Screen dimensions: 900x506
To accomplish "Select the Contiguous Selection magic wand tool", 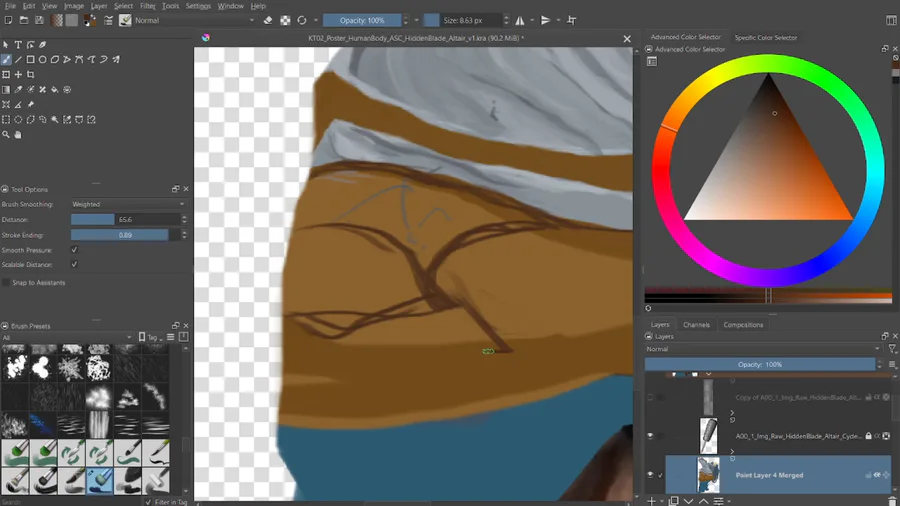I will pyautogui.click(x=55, y=120).
